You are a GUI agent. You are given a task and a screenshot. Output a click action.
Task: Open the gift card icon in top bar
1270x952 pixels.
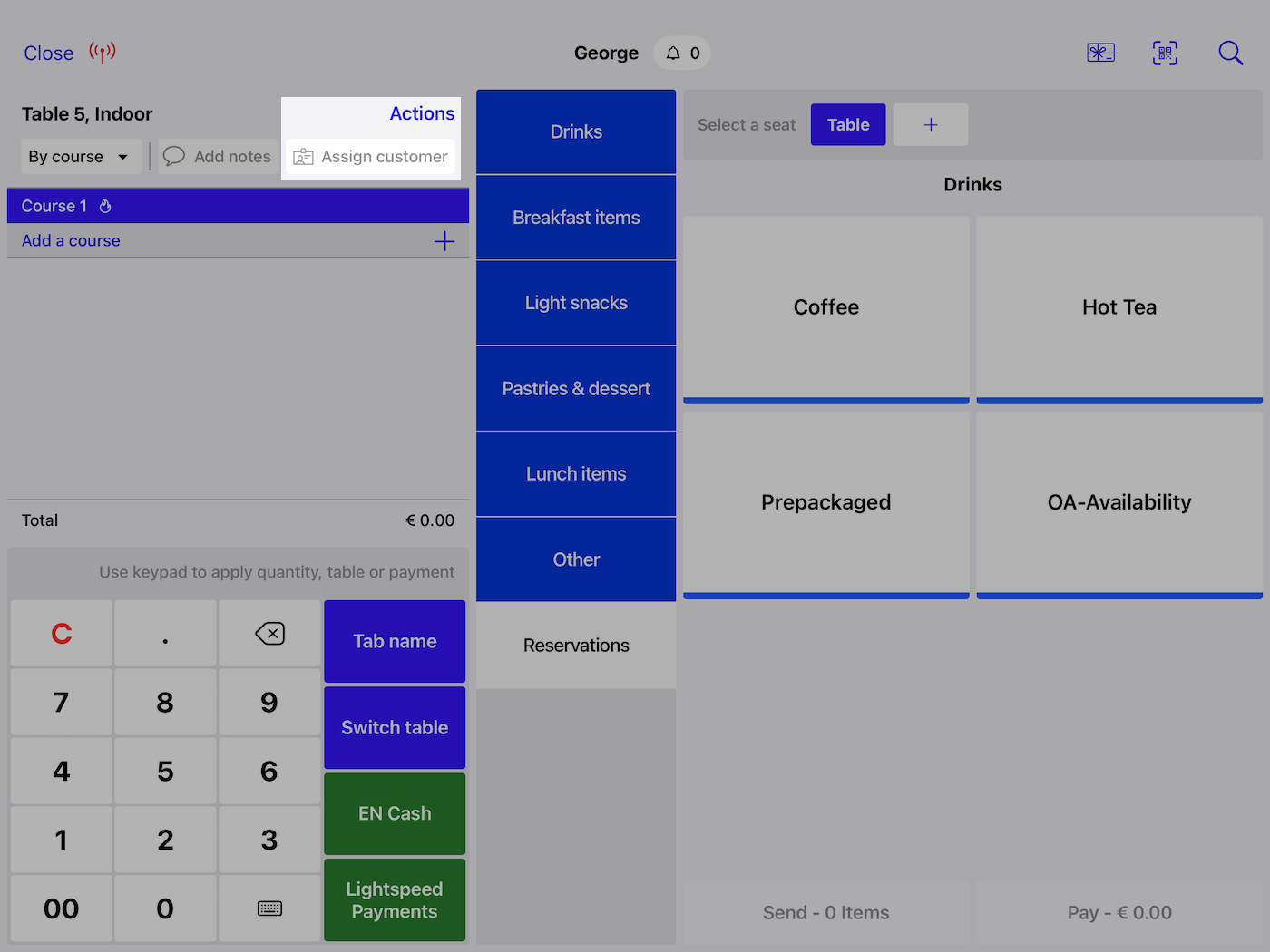click(x=1100, y=53)
